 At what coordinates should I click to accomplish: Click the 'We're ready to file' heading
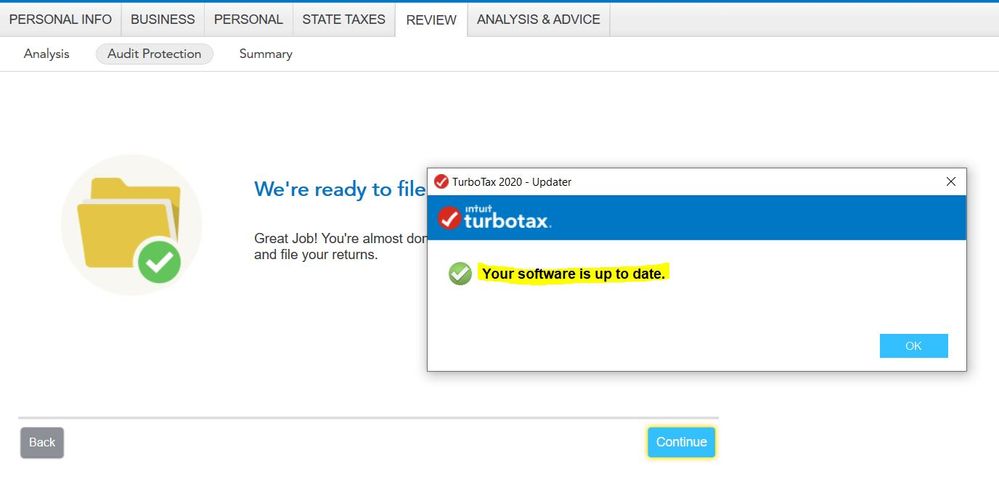point(340,189)
